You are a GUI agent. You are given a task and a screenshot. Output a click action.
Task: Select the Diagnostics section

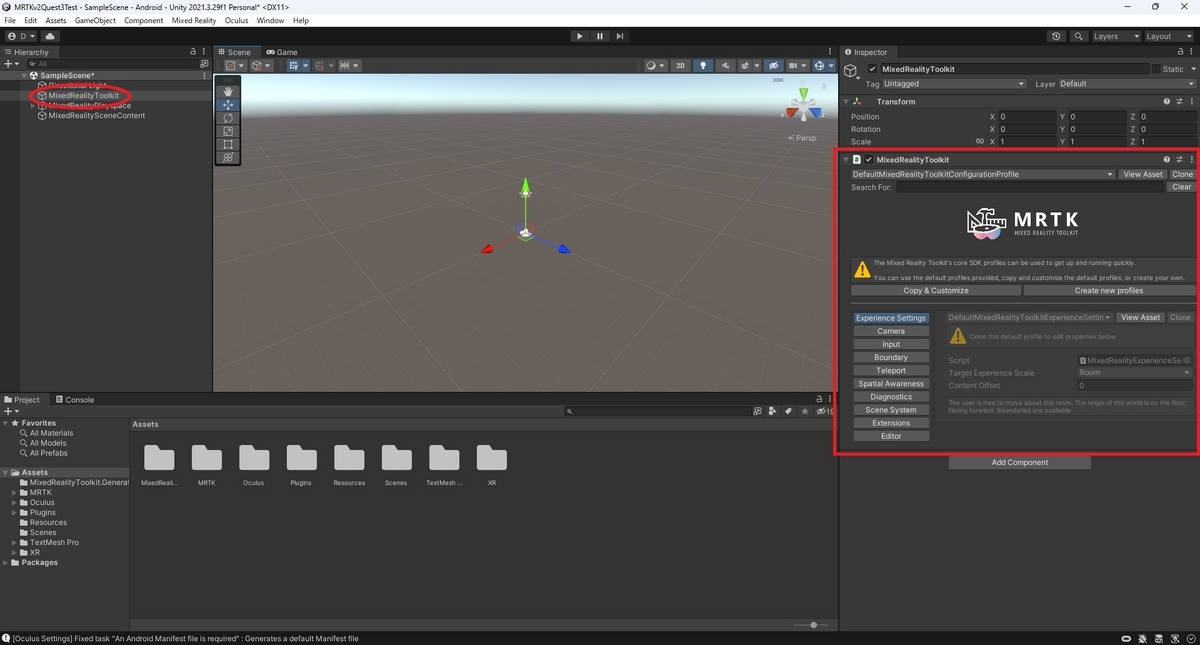891,397
